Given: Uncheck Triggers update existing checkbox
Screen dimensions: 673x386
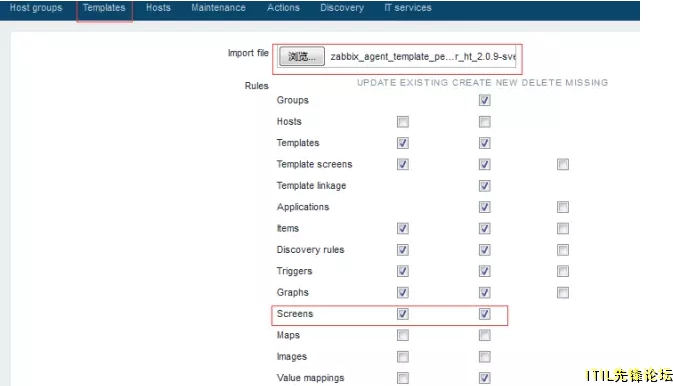Looking at the screenshot, I should click(403, 271).
